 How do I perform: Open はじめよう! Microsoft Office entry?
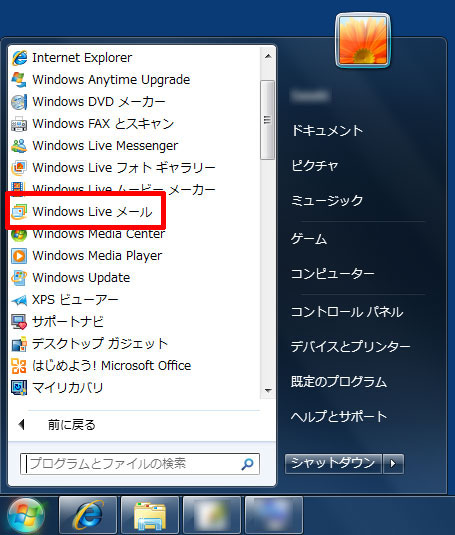(x=112, y=366)
